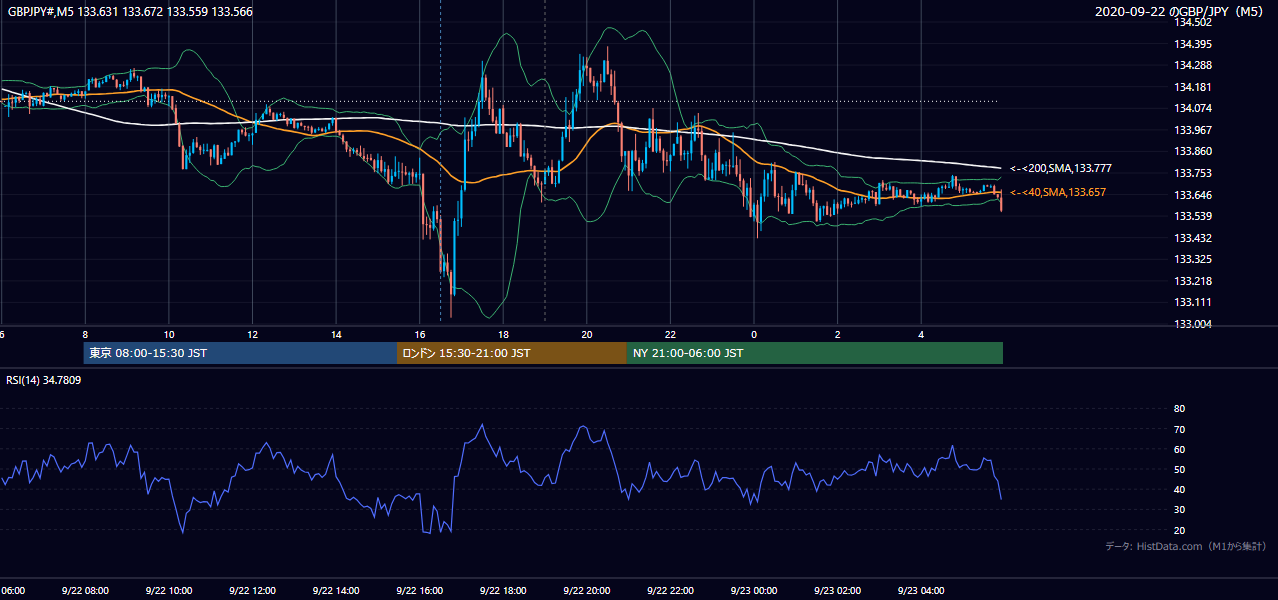Screen dimensions: 1278x600
Task: Click hour 12 on the price chart axis
Action: coord(253,335)
